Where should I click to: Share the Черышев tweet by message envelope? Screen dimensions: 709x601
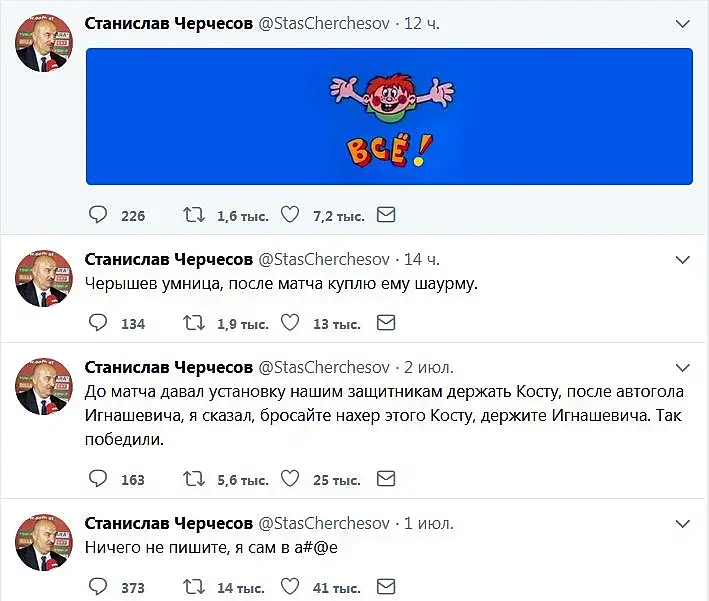point(386,323)
